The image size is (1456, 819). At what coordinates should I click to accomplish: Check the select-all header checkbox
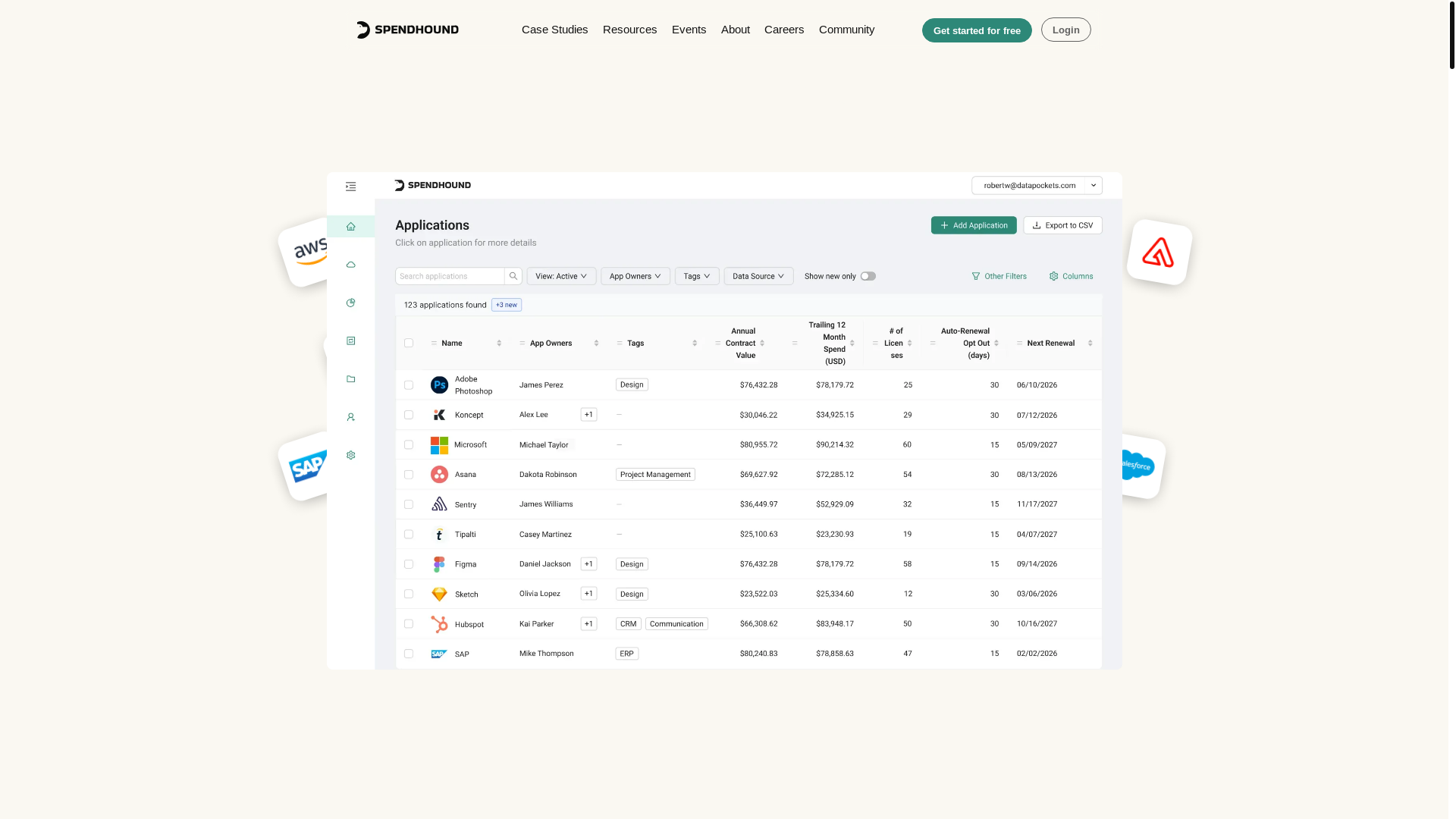(409, 344)
